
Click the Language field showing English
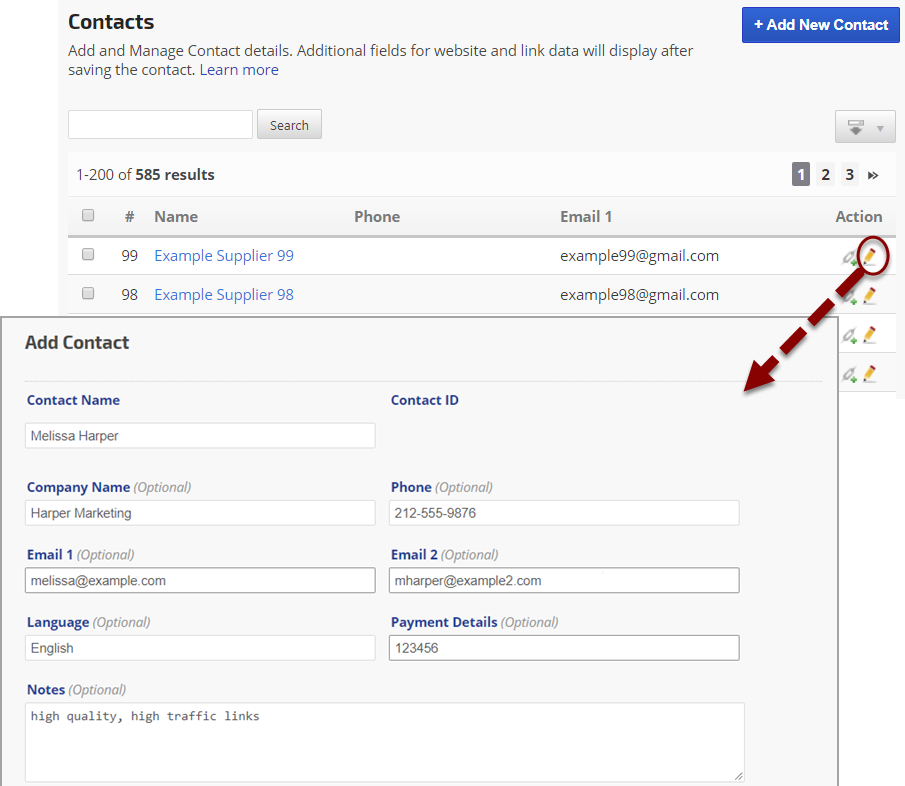pyautogui.click(x=200, y=648)
